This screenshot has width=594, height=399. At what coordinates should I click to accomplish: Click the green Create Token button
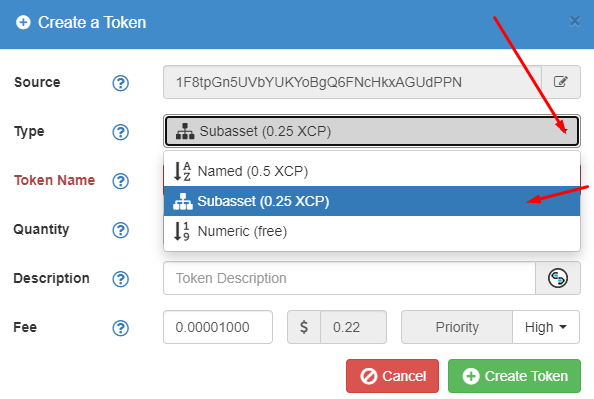[x=514, y=376]
